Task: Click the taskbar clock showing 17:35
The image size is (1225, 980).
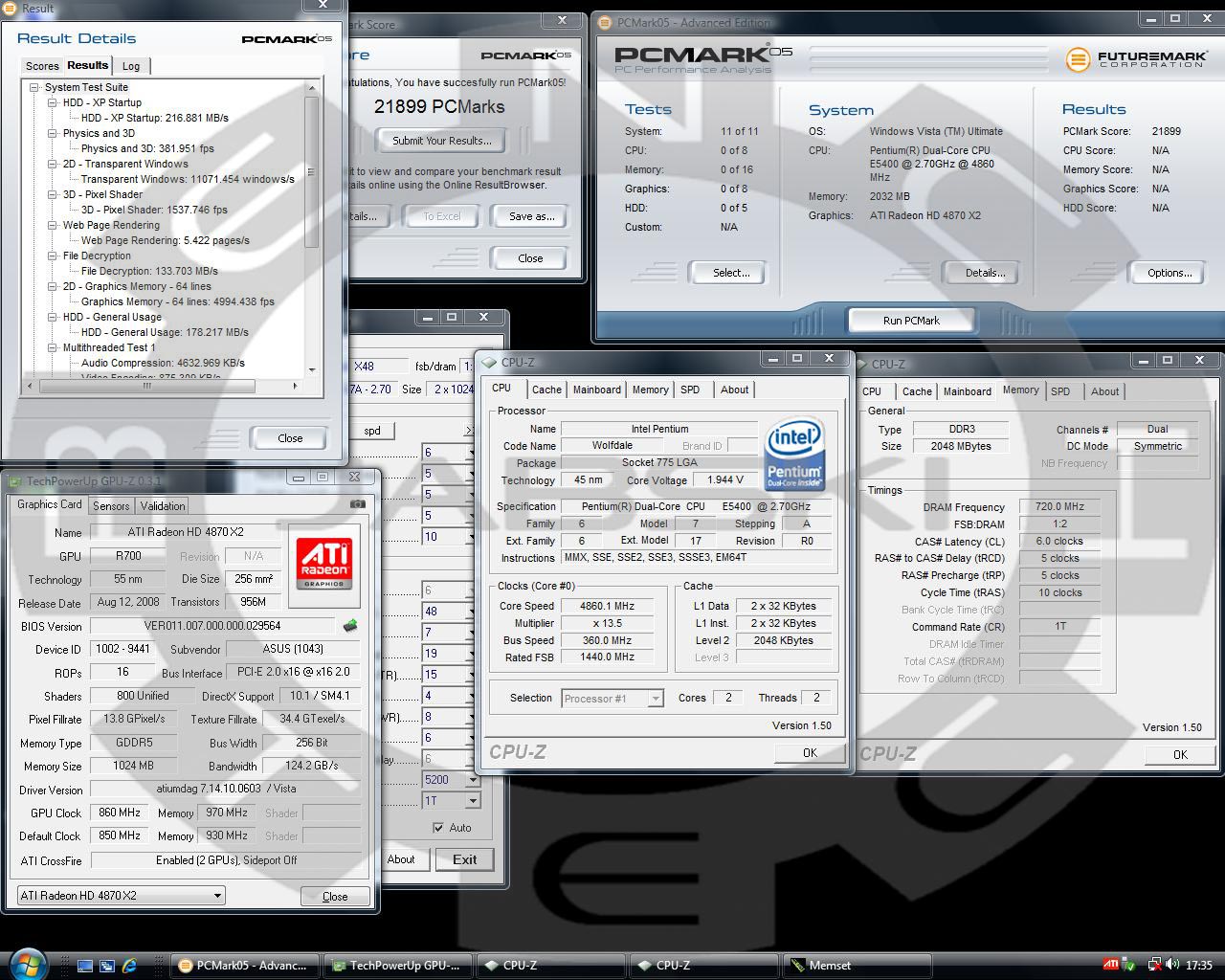Action: 1199,966
